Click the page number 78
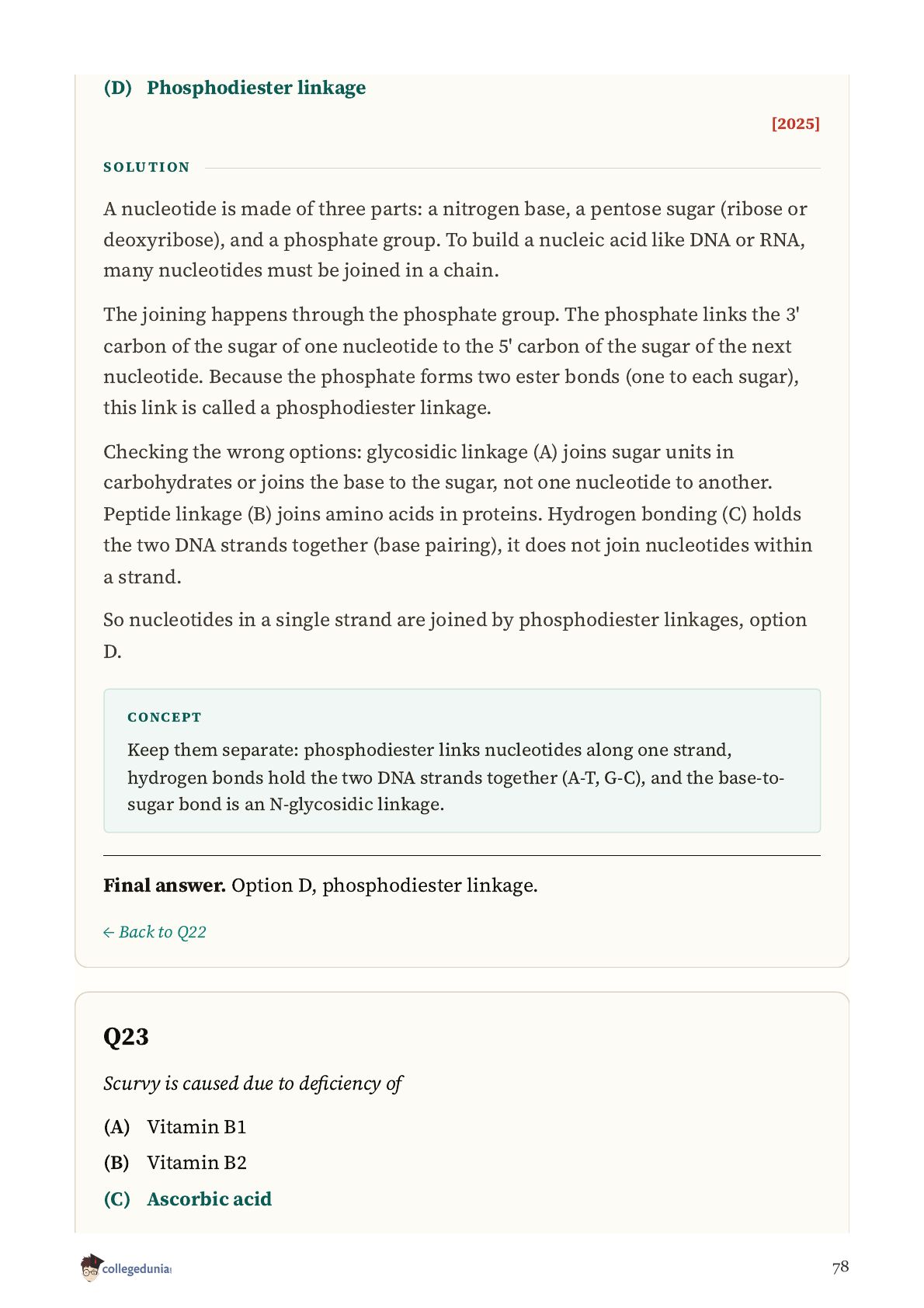Viewport: 924px width, 1308px height. coord(840,1268)
